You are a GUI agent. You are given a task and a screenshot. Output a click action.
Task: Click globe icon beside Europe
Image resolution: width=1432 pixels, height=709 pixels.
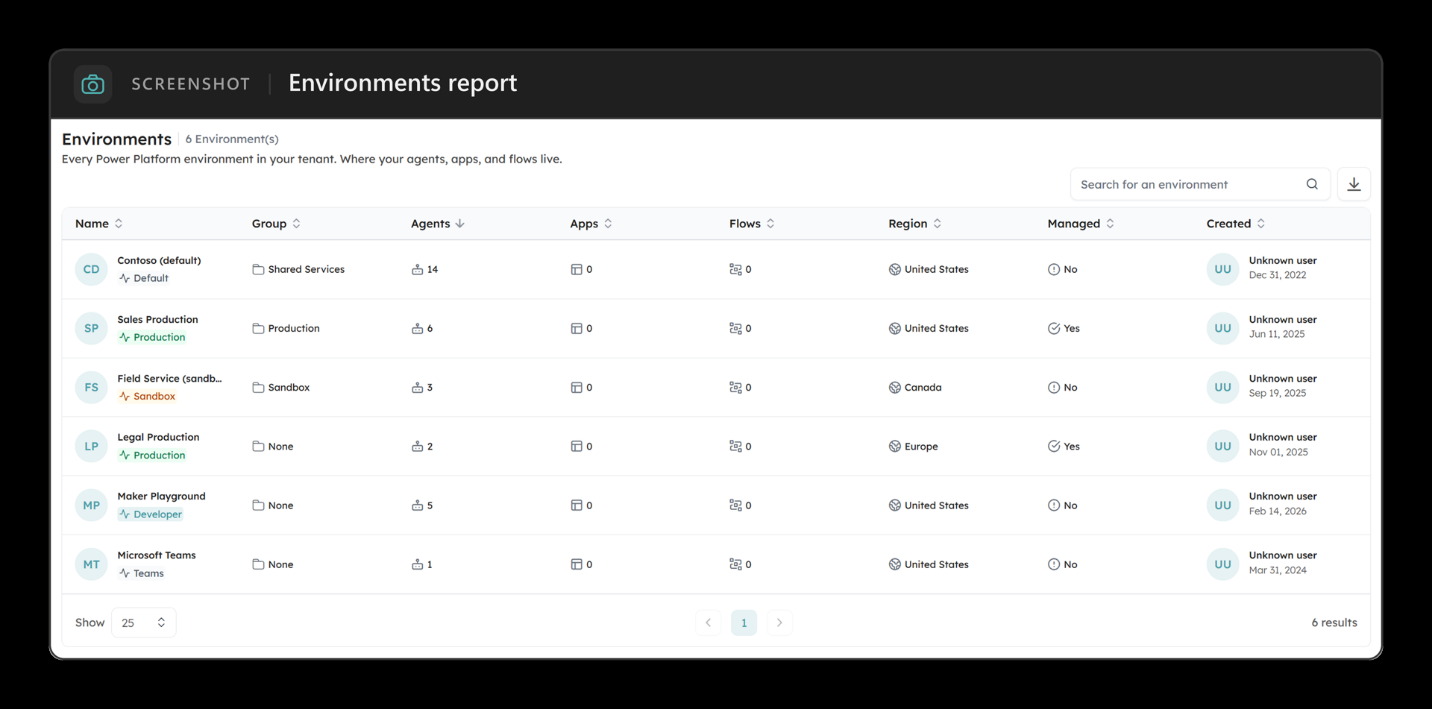pos(894,446)
